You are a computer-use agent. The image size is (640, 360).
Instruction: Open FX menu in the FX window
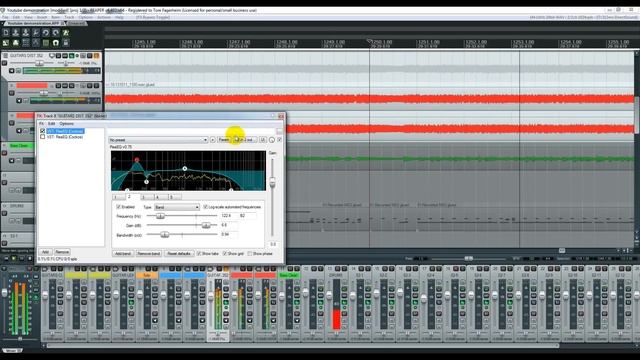41,123
